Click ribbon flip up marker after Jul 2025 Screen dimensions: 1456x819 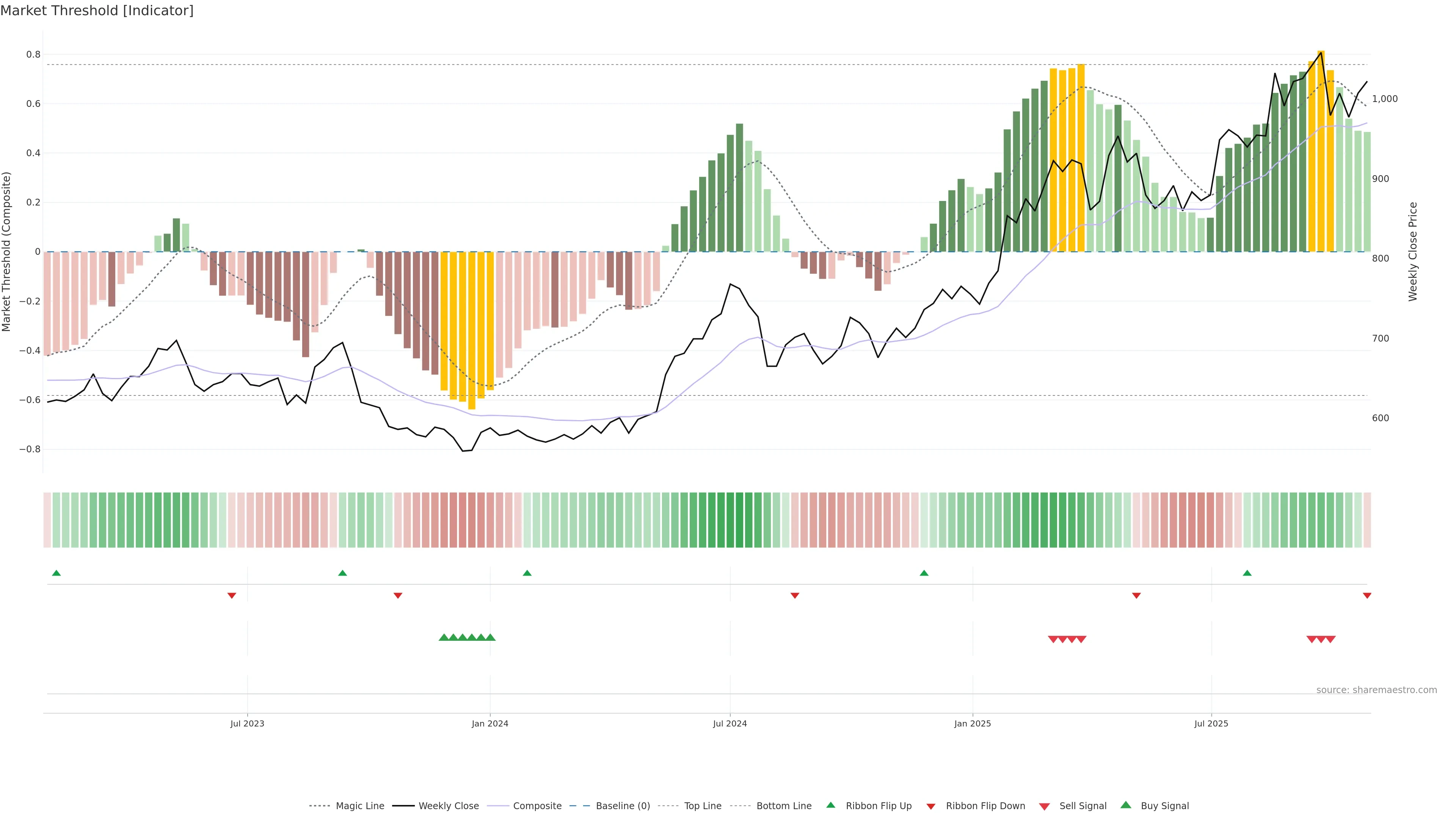(1247, 573)
